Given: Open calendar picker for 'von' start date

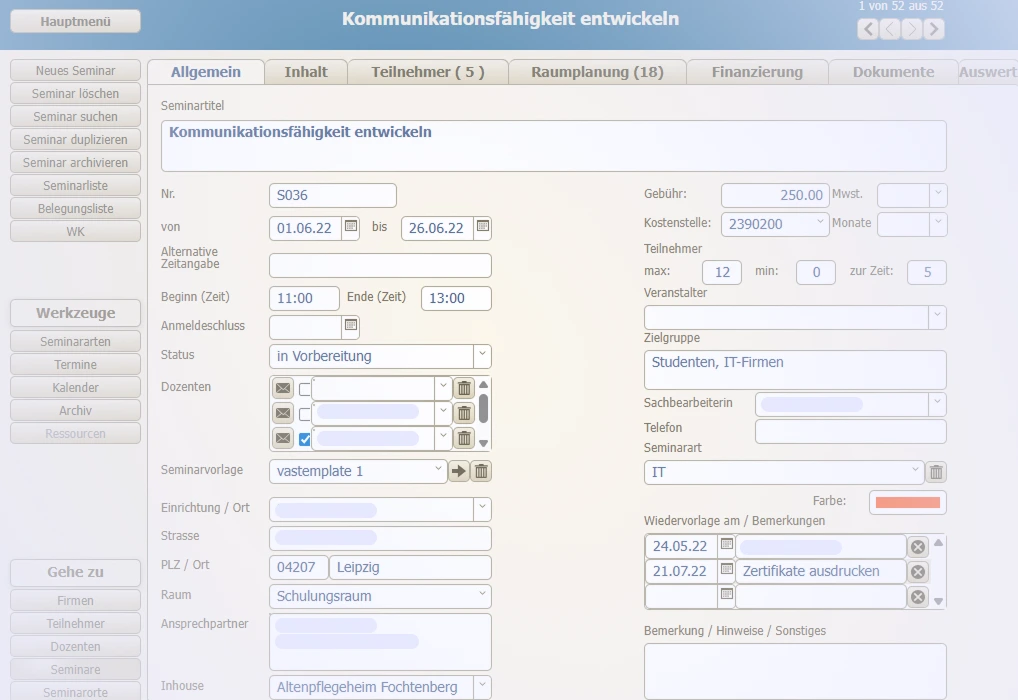Looking at the screenshot, I should [x=351, y=227].
